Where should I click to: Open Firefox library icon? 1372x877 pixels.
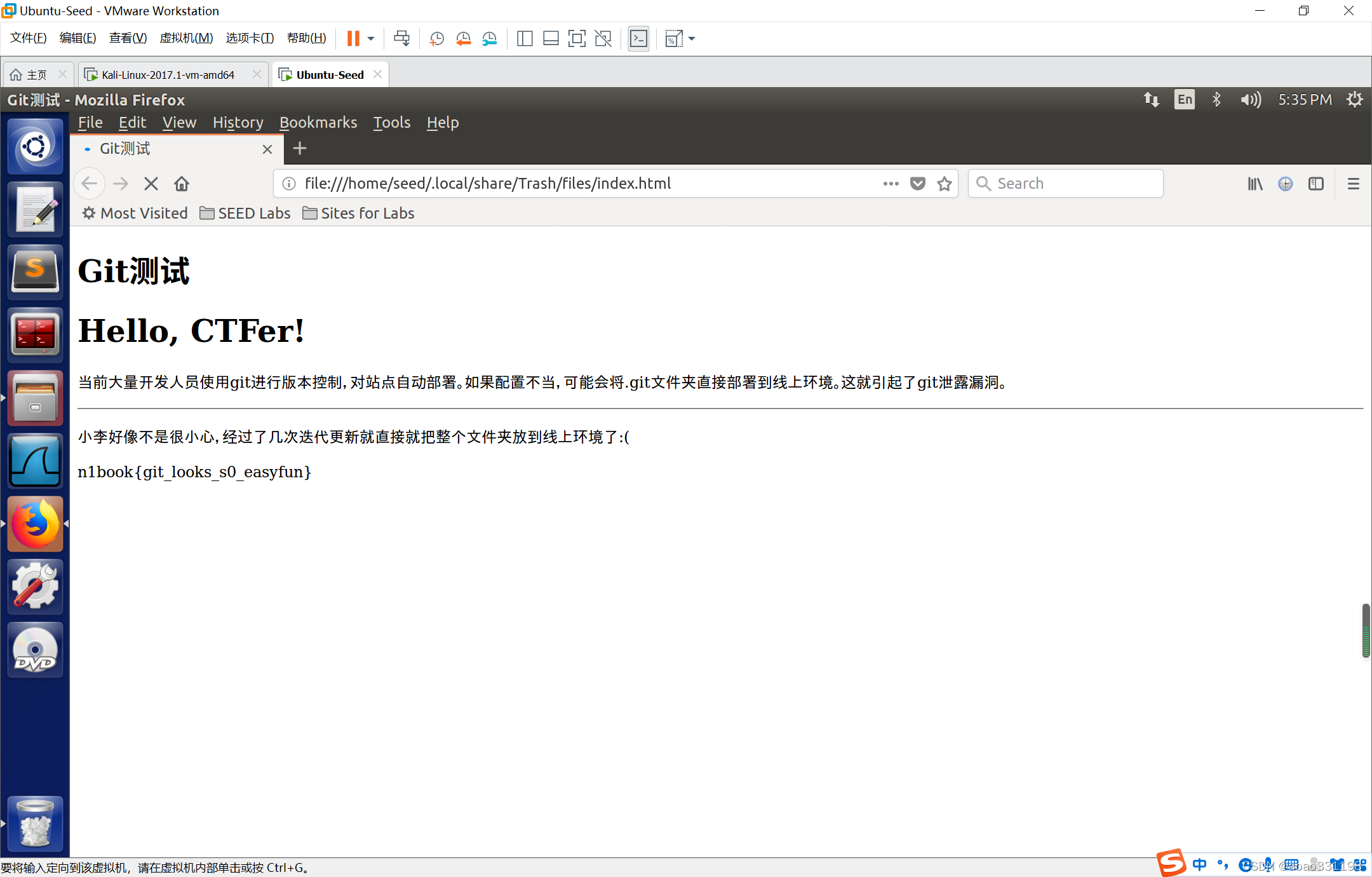pyautogui.click(x=1254, y=184)
